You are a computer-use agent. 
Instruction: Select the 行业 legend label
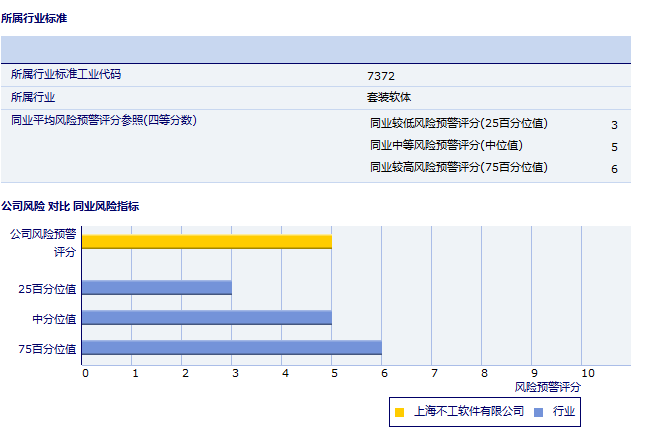pos(564,411)
